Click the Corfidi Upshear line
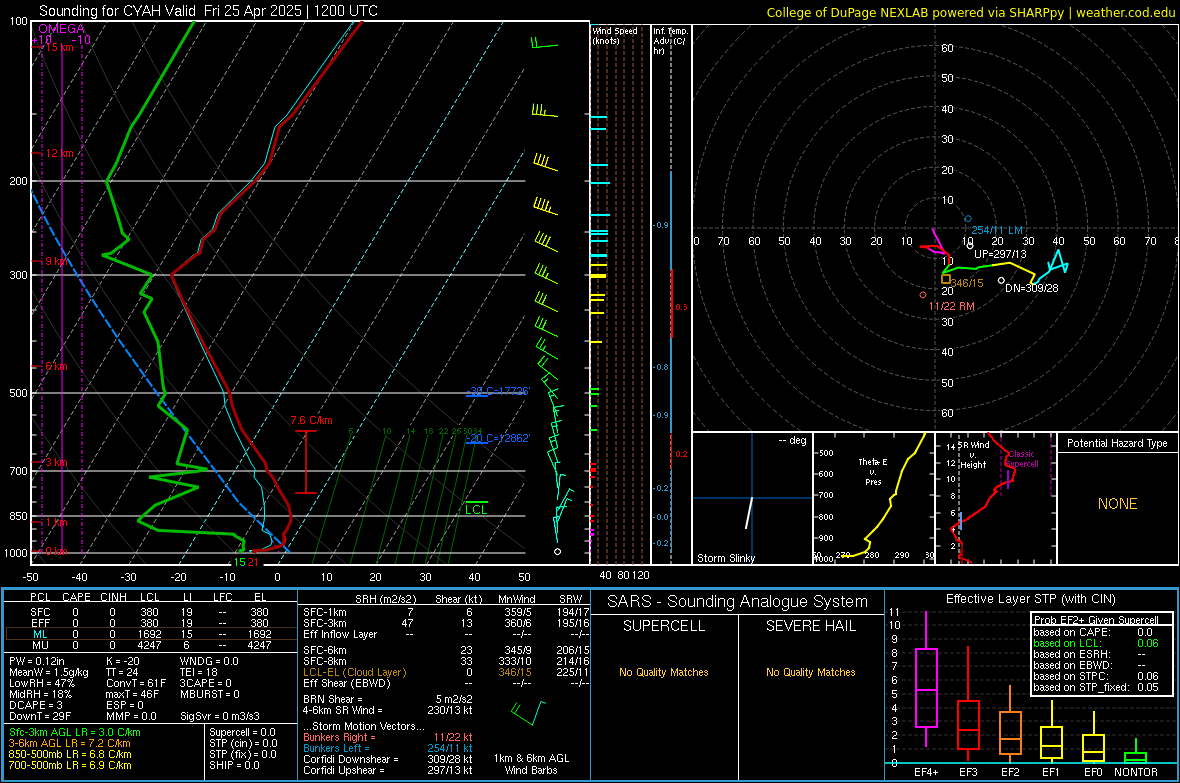This screenshot has width=1180, height=783. [388, 770]
